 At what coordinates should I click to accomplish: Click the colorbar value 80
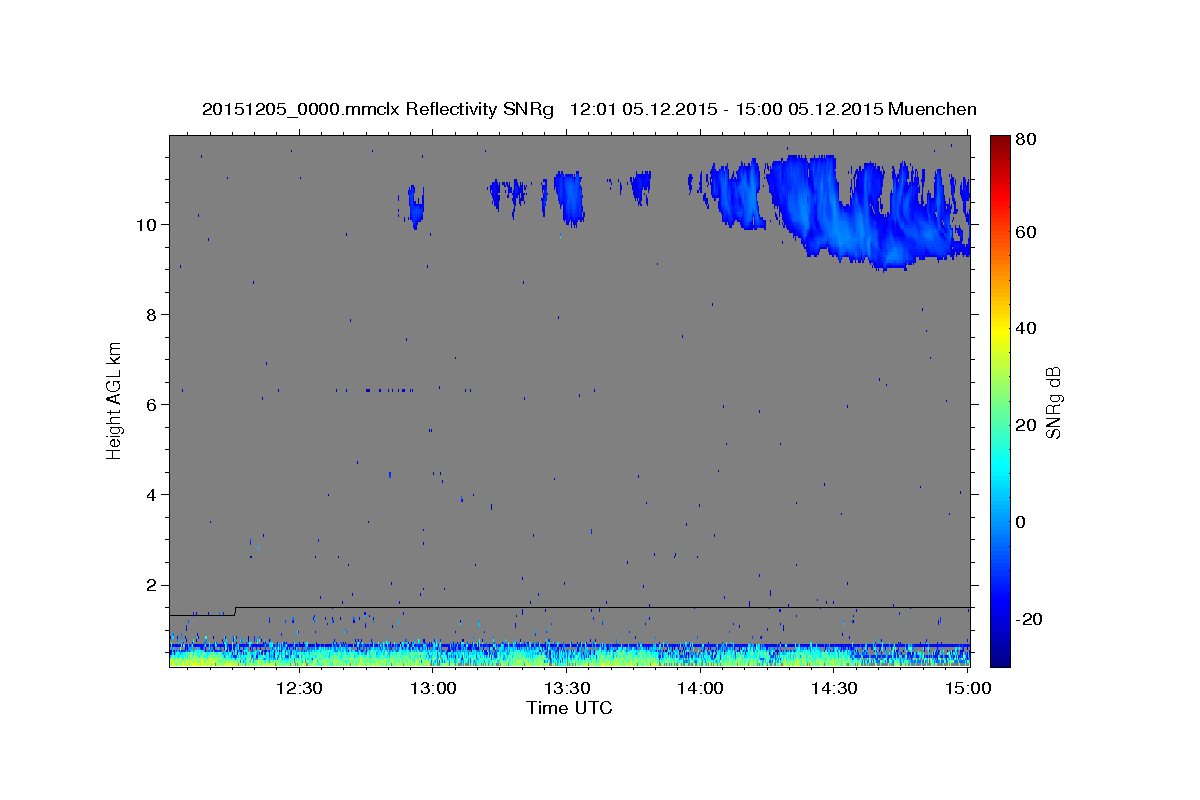click(x=1026, y=139)
